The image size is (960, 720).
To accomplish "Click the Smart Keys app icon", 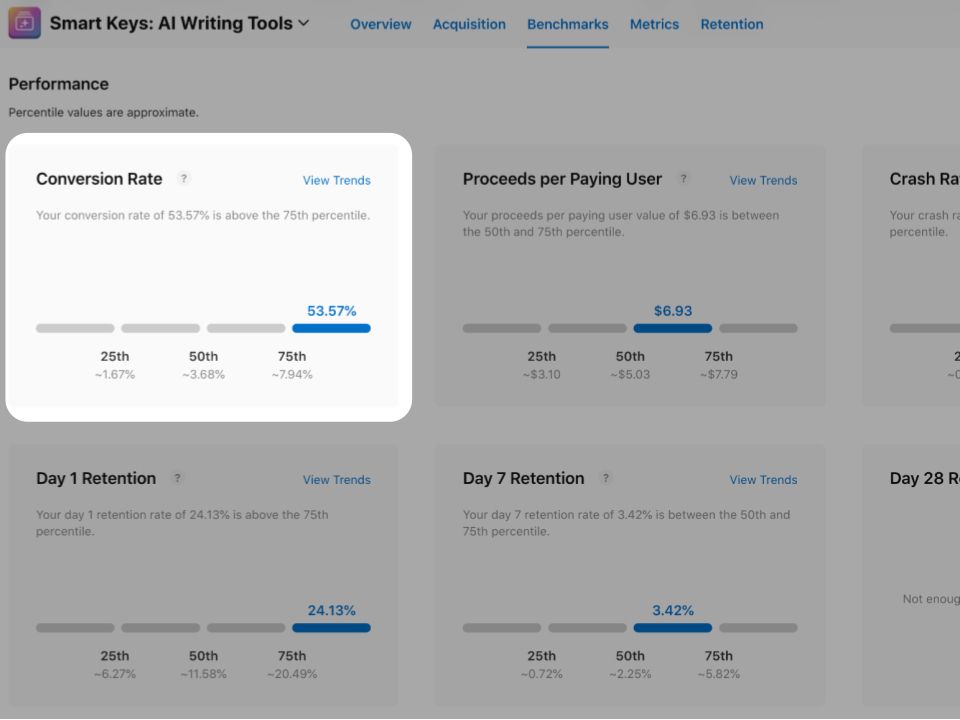I will (x=24, y=22).
